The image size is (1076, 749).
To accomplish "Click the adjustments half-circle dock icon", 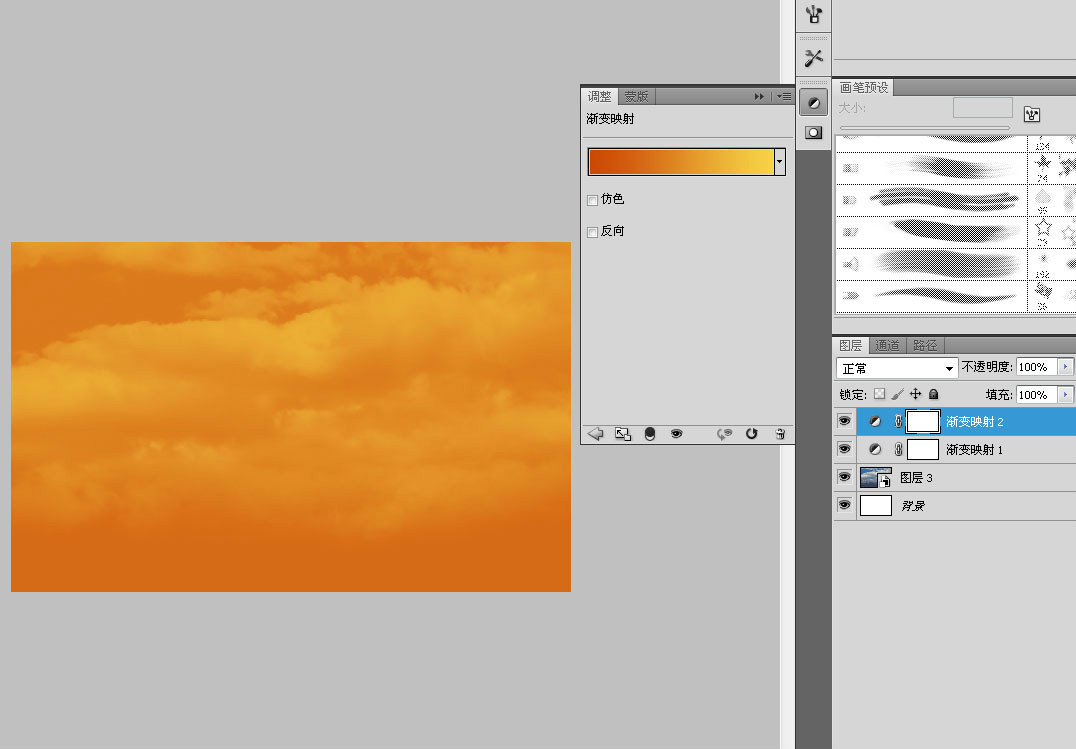I will [813, 104].
